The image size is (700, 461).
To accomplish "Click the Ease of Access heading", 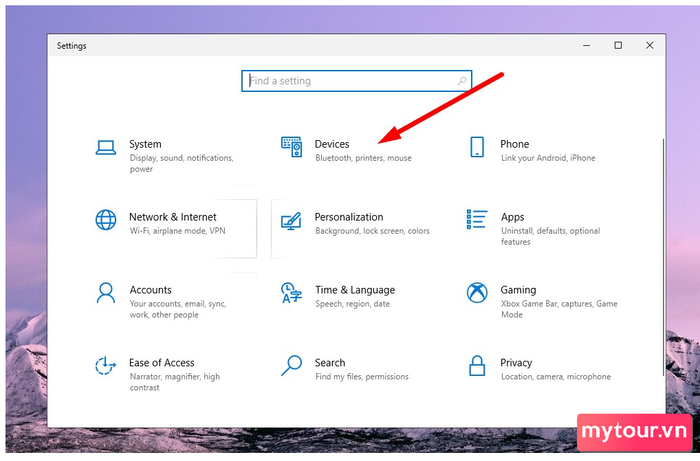I will [162, 362].
